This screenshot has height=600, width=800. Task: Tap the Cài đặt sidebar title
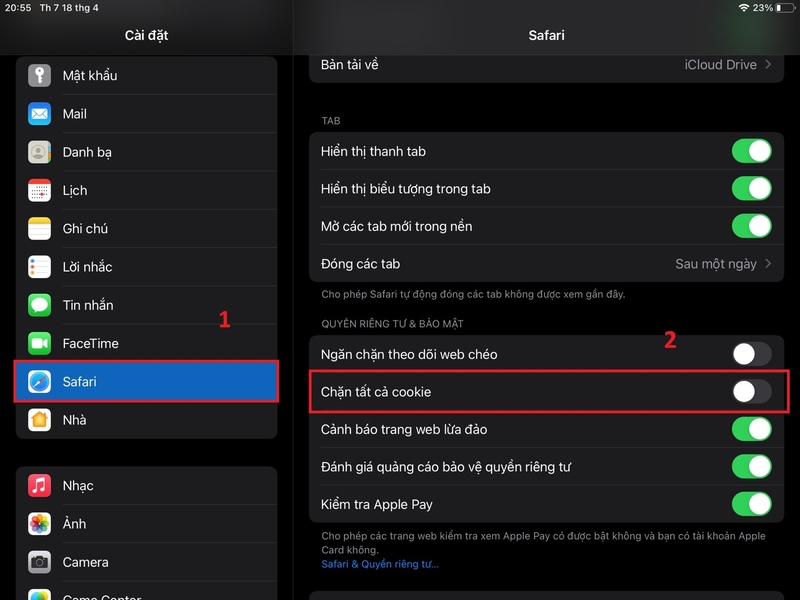(146, 35)
